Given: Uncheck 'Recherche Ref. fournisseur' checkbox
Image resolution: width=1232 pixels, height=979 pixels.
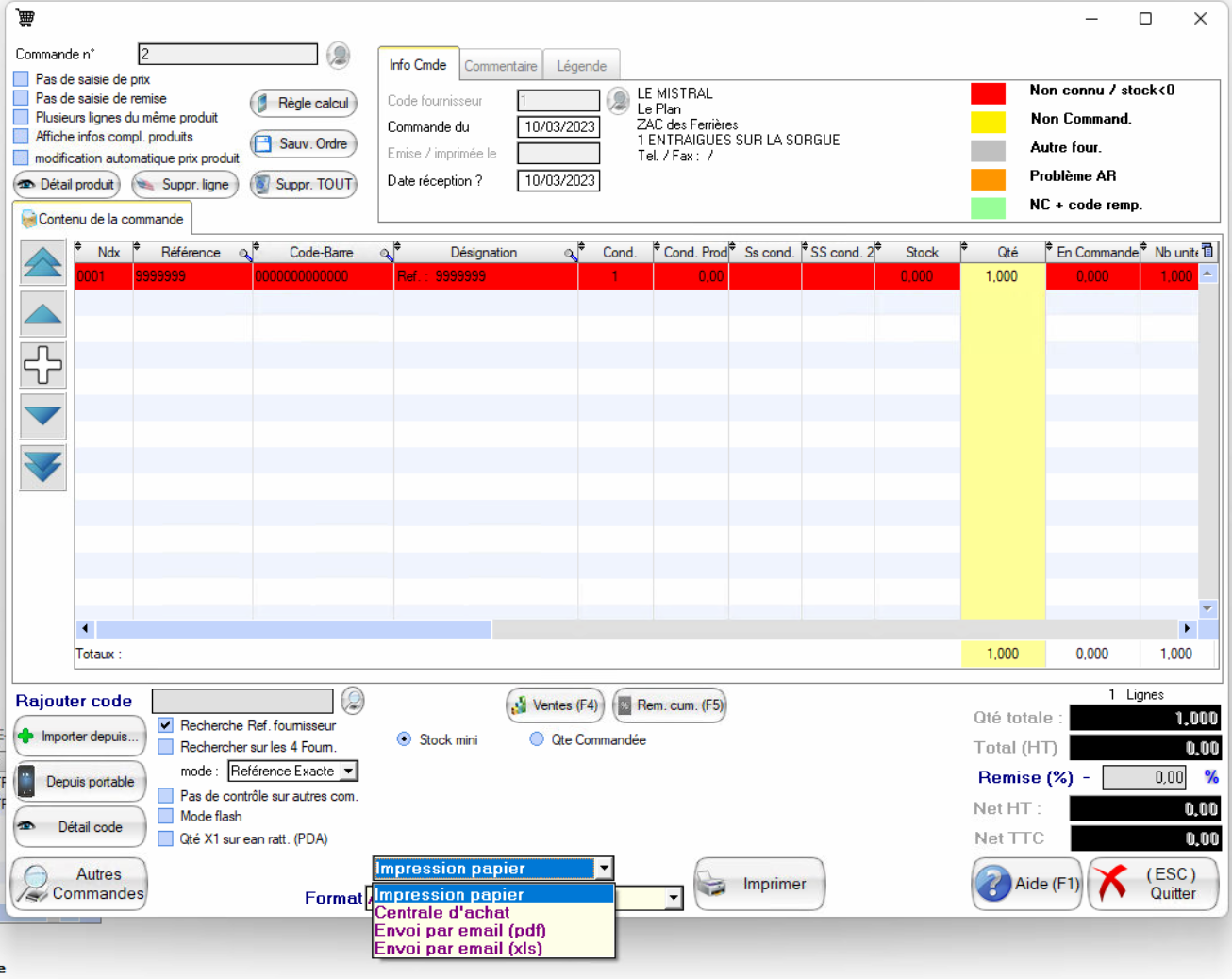Looking at the screenshot, I should (x=166, y=725).
